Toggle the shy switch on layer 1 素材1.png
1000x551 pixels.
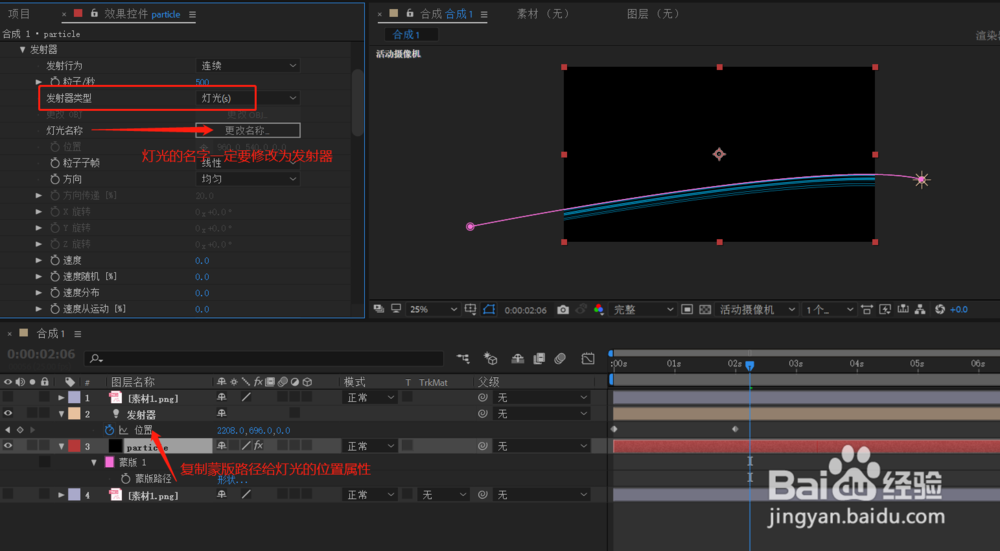click(x=221, y=397)
